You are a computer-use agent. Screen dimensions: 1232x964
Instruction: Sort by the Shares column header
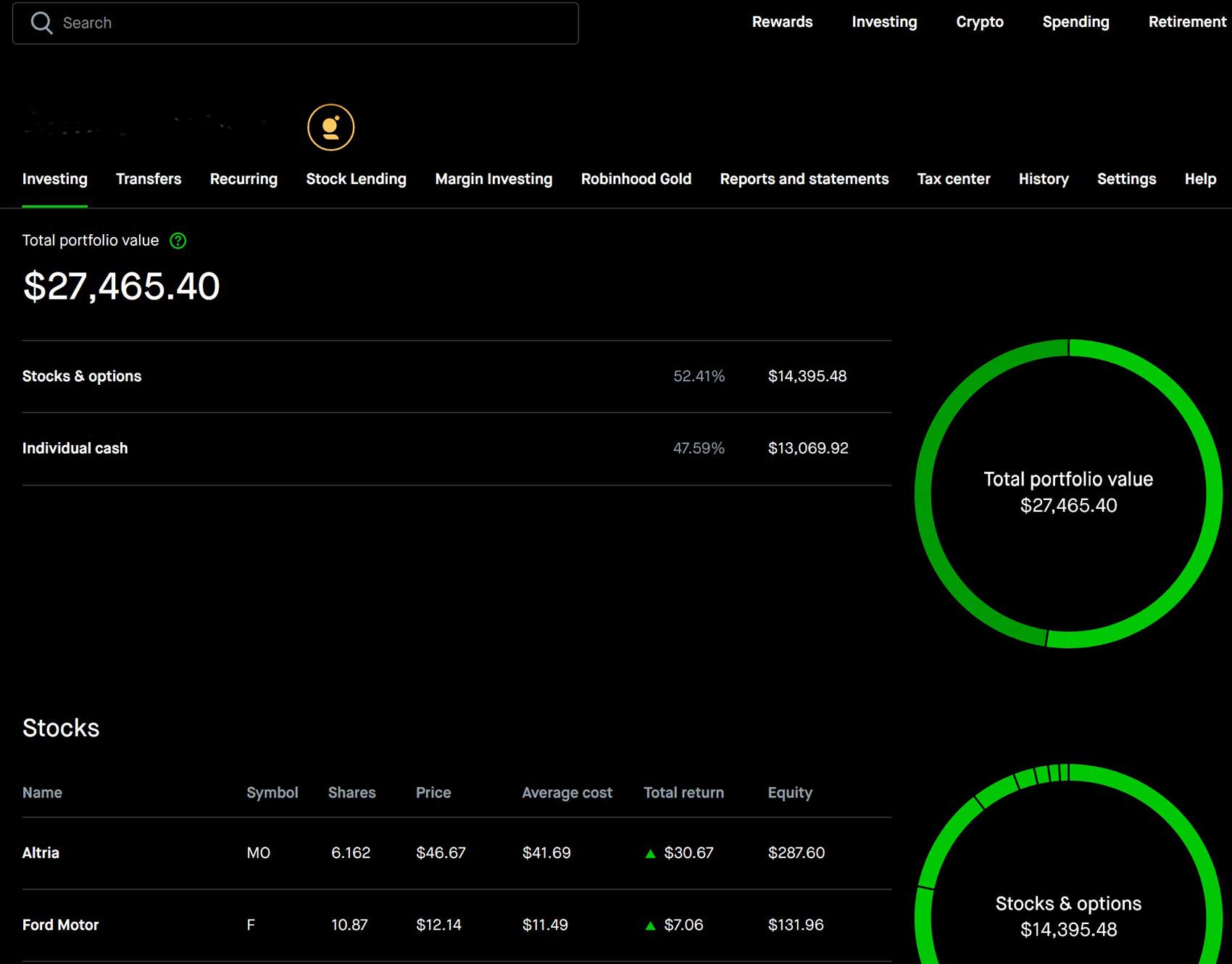point(351,793)
